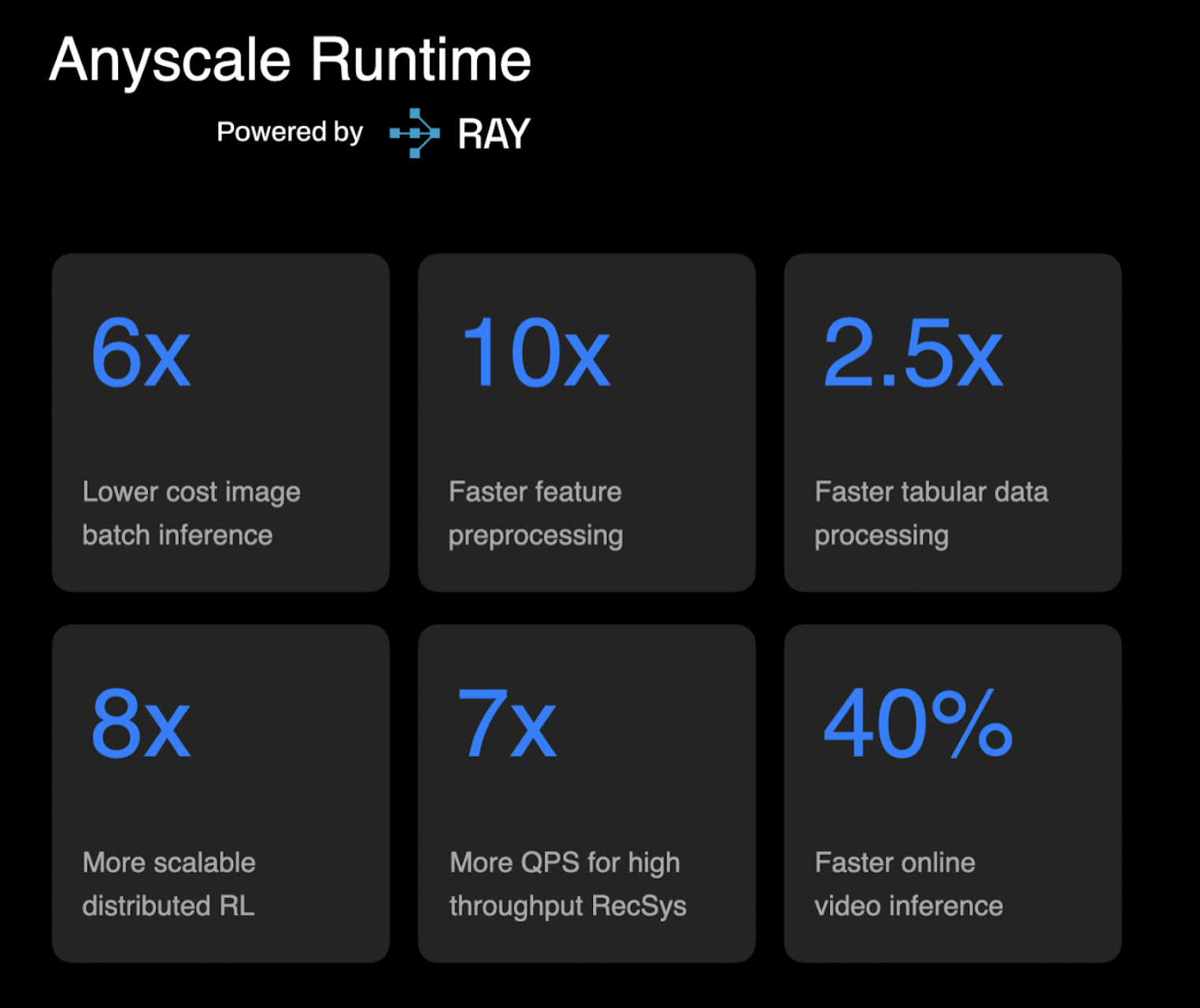
Task: Open the 'More scalable distributed RL' card
Action: tap(220, 794)
